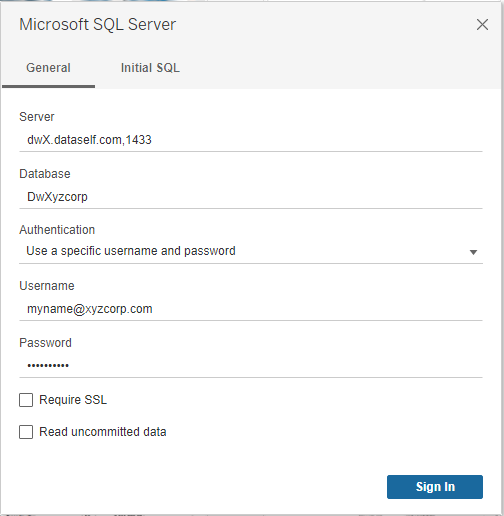The width and height of the screenshot is (504, 516).
Task: Tick the Read uncommitted data checkbox
Action: click(26, 432)
